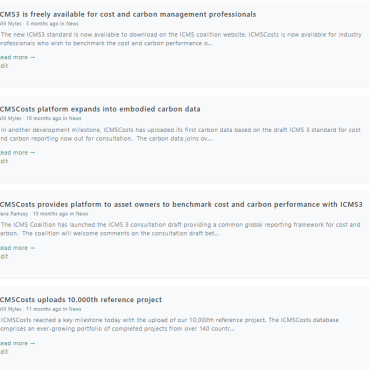Click the excerpt about the ICMS Coalition consultation draft
Screen dimensions: 370x370
(180, 229)
